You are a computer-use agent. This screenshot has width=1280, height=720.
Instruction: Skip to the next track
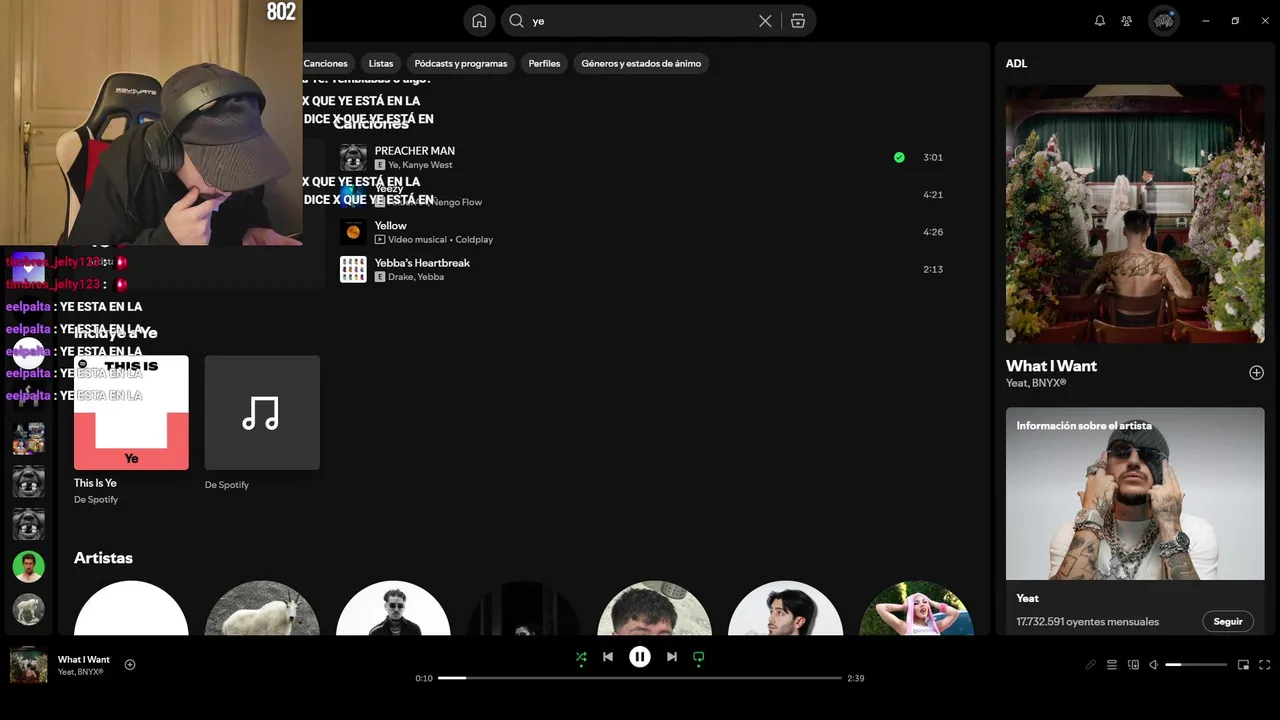pos(672,657)
